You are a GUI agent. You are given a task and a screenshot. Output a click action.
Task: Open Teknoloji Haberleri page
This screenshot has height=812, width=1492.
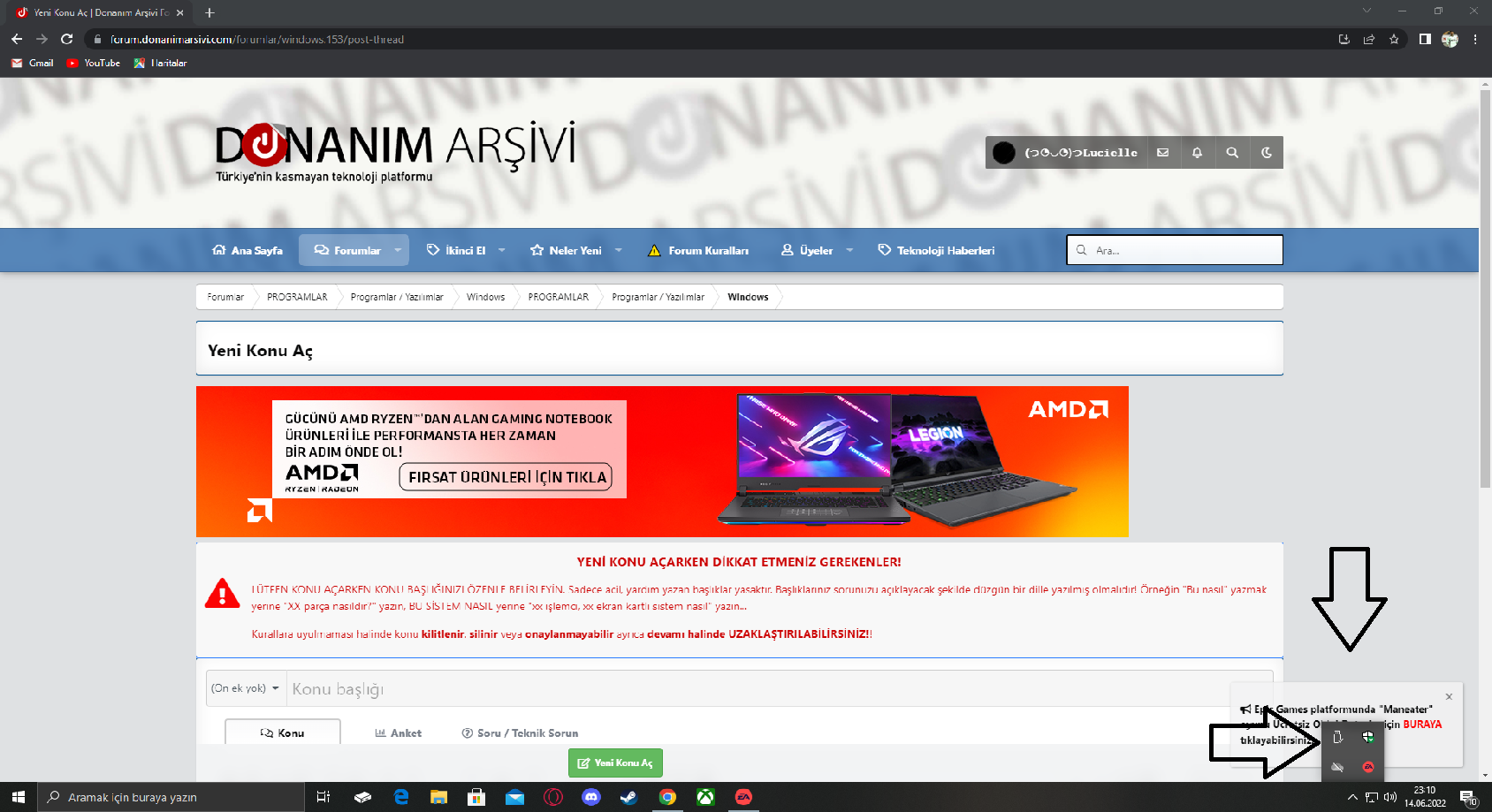click(x=936, y=250)
